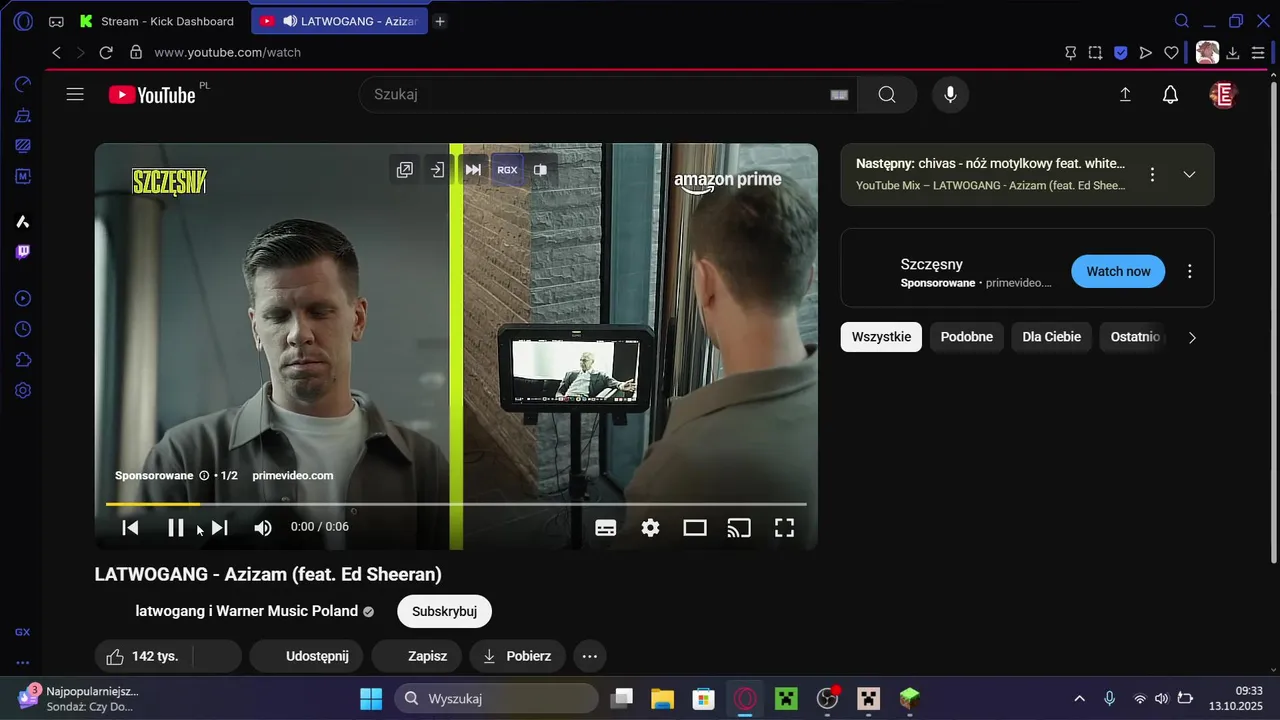Take a snapshot with toolbar icon
This screenshot has width=1280, height=720.
(x=1096, y=53)
